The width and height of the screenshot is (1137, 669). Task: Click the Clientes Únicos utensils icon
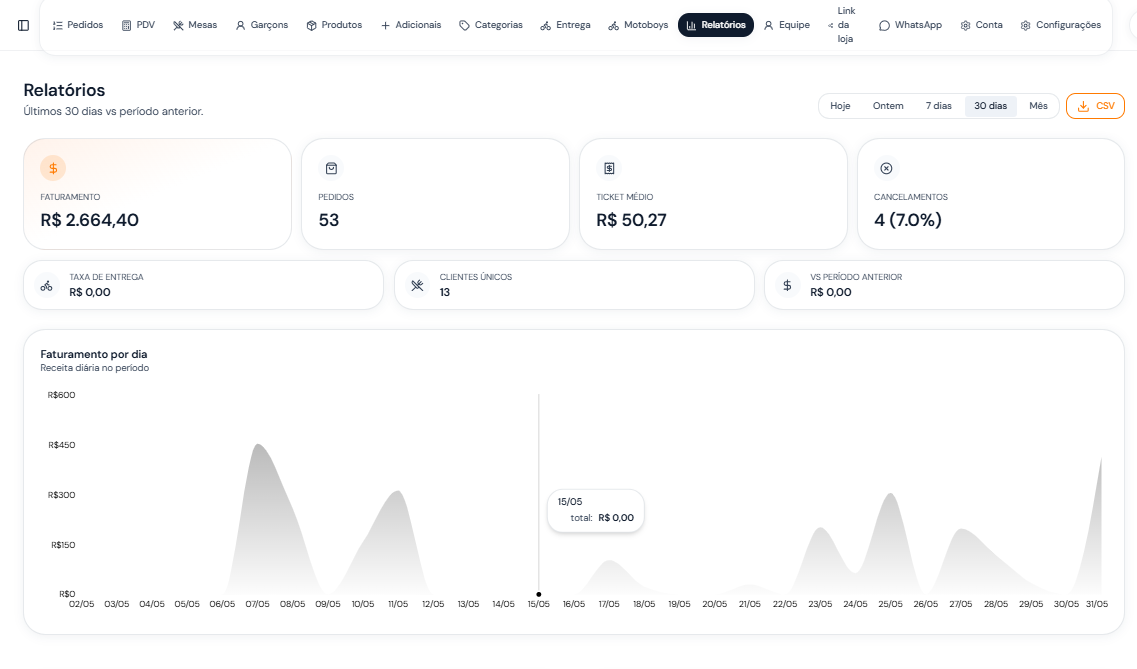(417, 286)
